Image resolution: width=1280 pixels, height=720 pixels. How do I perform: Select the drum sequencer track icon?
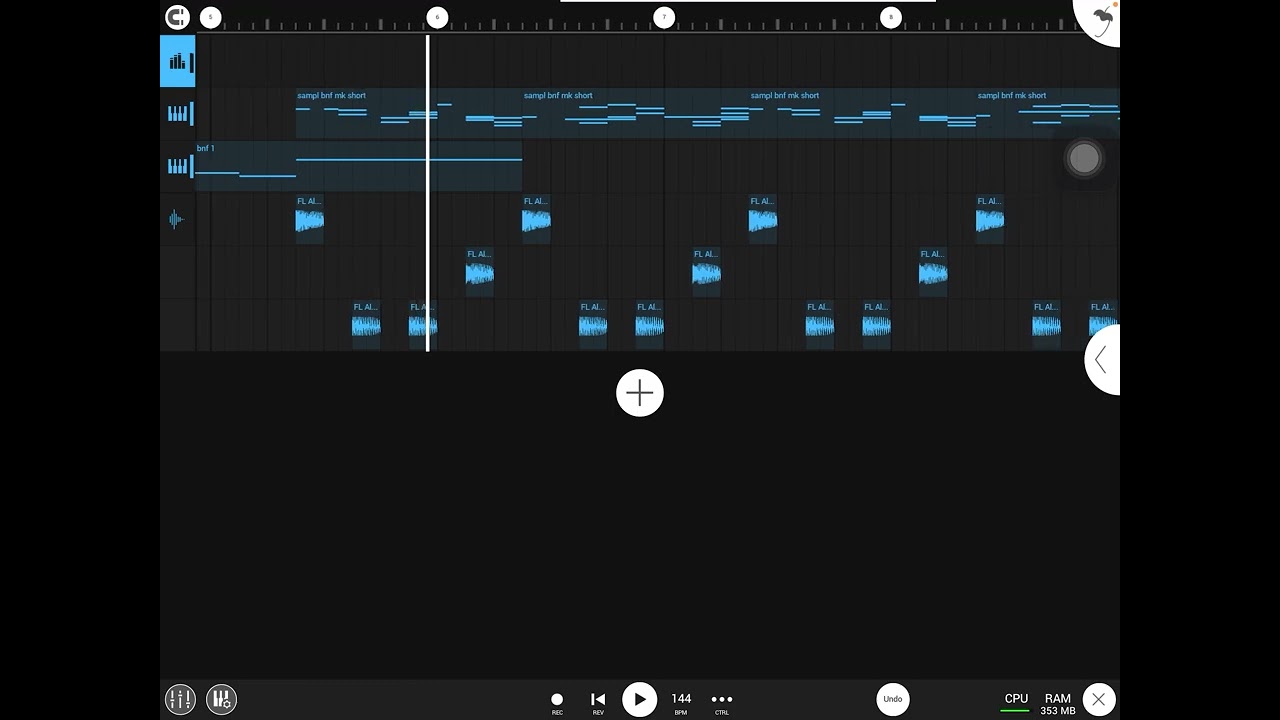pyautogui.click(x=178, y=62)
